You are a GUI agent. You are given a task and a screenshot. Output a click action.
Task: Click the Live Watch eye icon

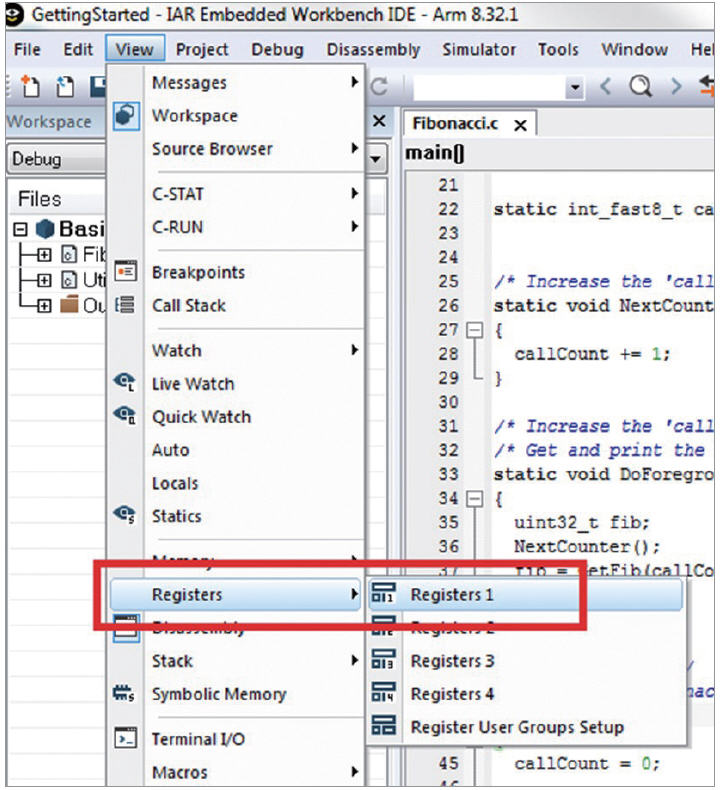coord(126,384)
